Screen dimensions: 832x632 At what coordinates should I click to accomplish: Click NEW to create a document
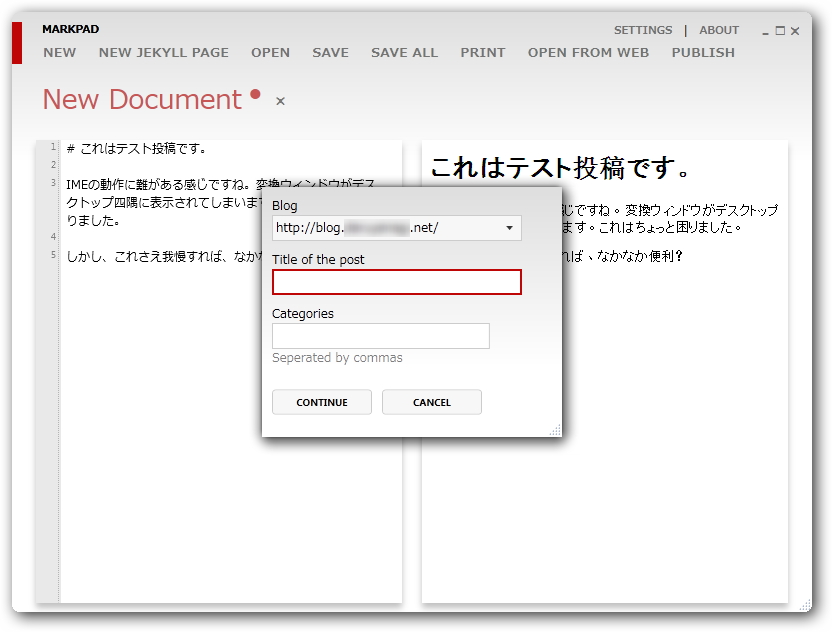coord(59,52)
